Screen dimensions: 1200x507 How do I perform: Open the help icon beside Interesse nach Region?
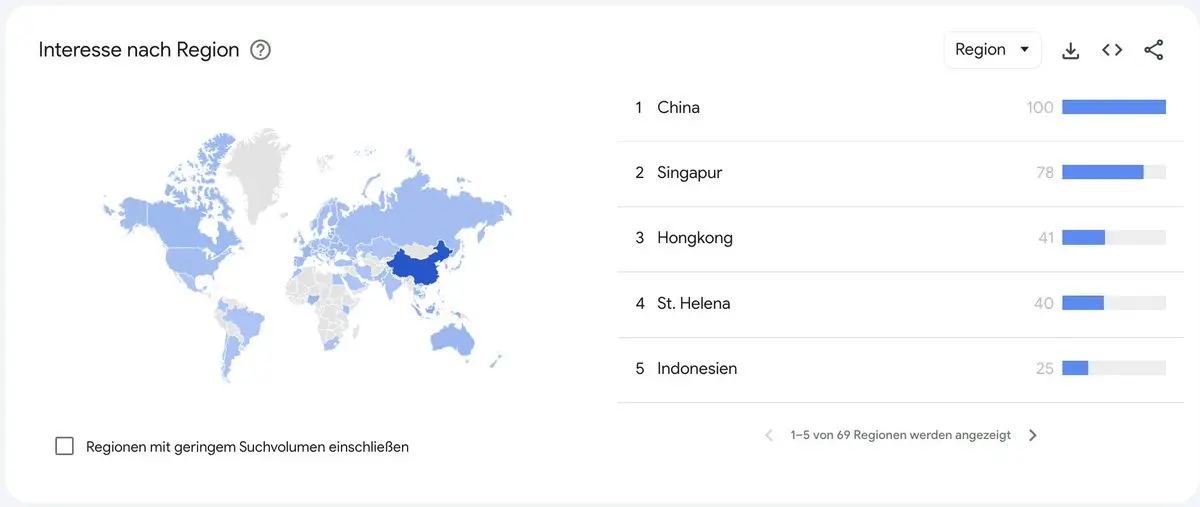coord(261,50)
